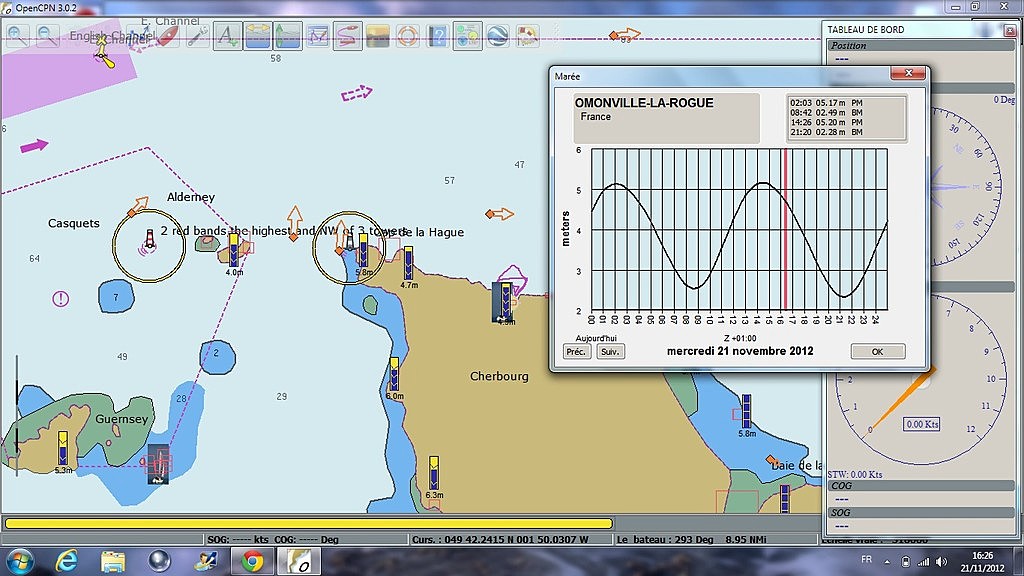
Task: Toggle the red boat auto-follow tool
Action: pos(167,35)
